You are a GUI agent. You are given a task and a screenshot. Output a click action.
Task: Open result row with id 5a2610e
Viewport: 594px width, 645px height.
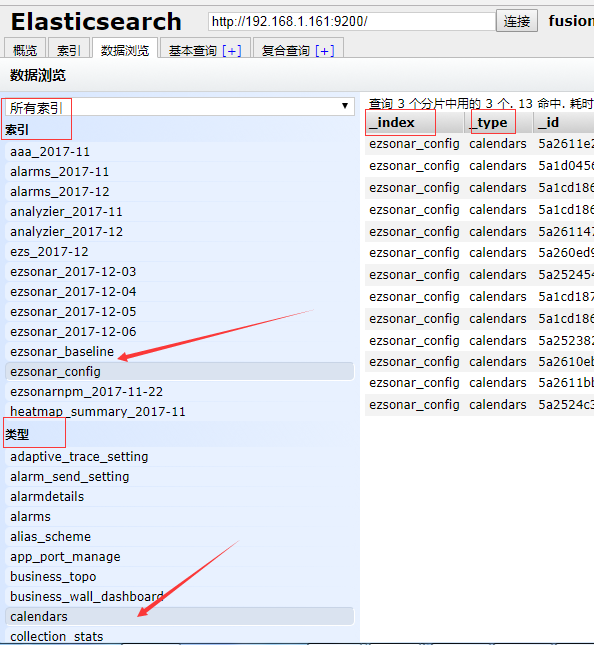pos(479,362)
